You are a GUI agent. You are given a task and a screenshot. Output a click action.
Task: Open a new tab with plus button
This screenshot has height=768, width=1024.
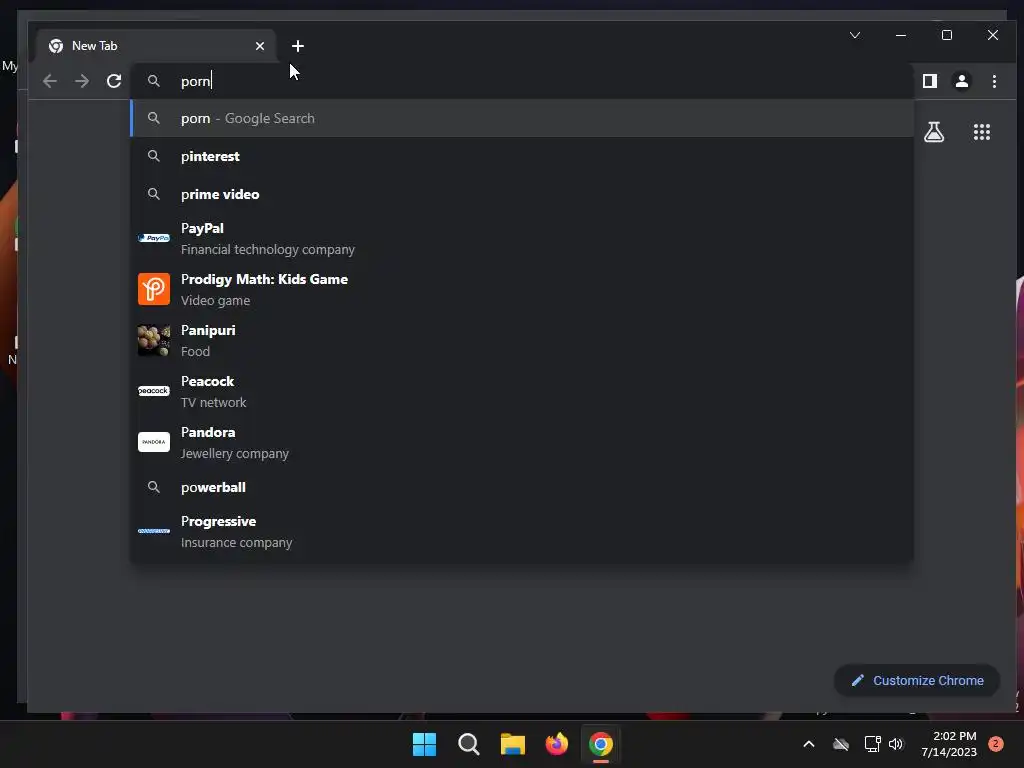tap(298, 46)
